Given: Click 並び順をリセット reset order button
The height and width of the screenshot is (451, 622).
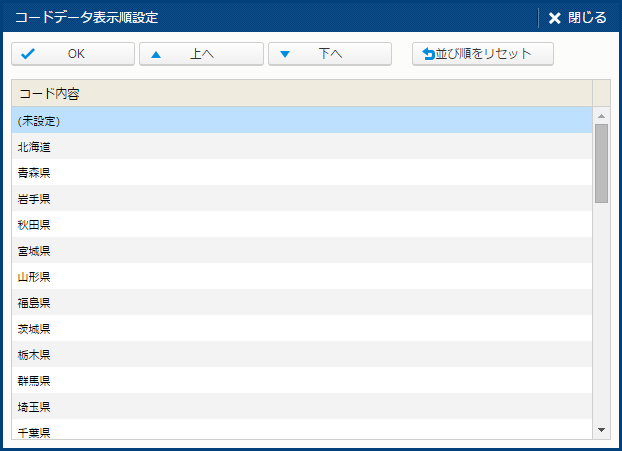Looking at the screenshot, I should click(483, 54).
